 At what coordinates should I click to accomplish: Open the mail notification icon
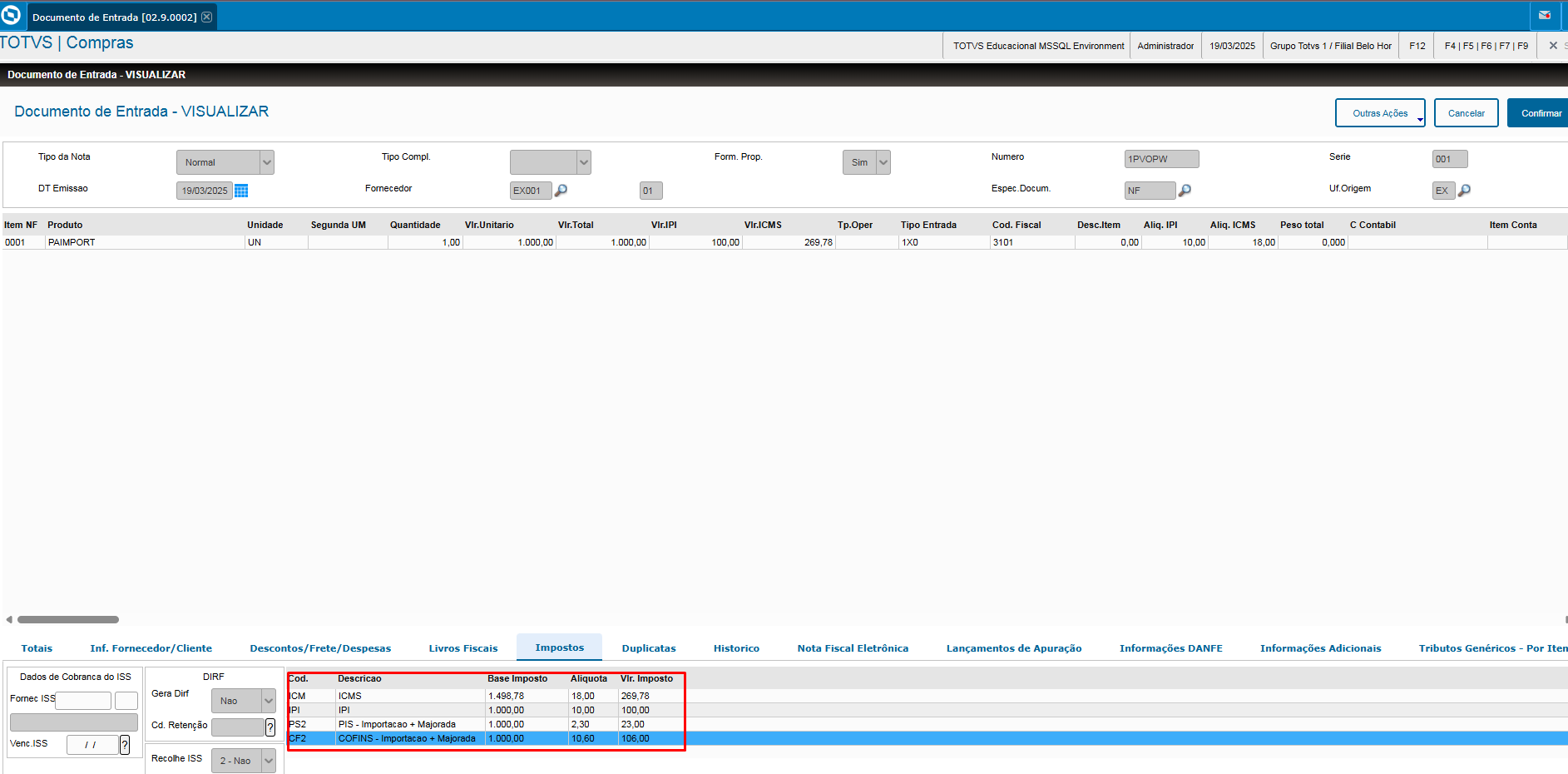pos(1545,15)
